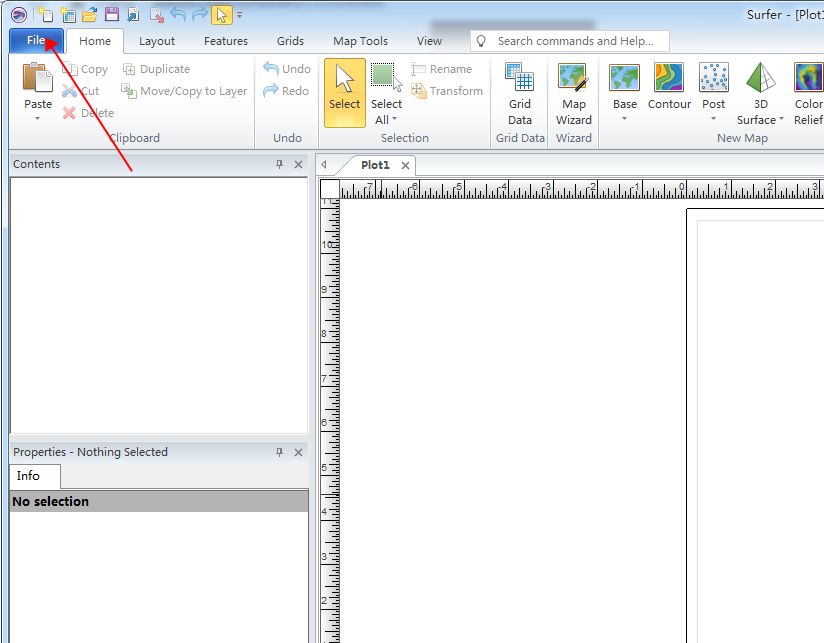Switch to the Grids ribbon tab
Screen dimensions: 824x643
pyautogui.click(x=290, y=41)
